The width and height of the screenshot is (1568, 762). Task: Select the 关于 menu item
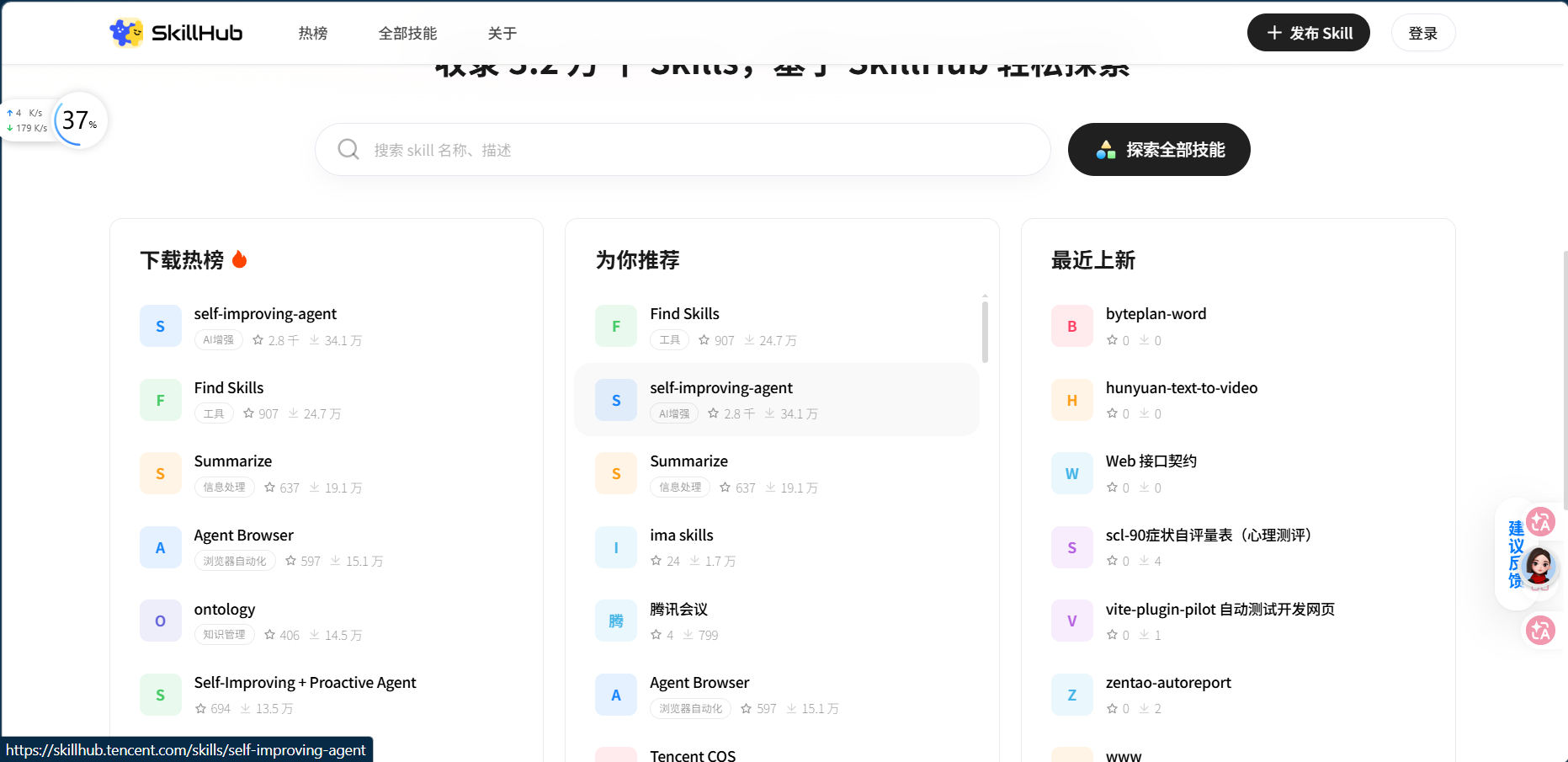[502, 32]
